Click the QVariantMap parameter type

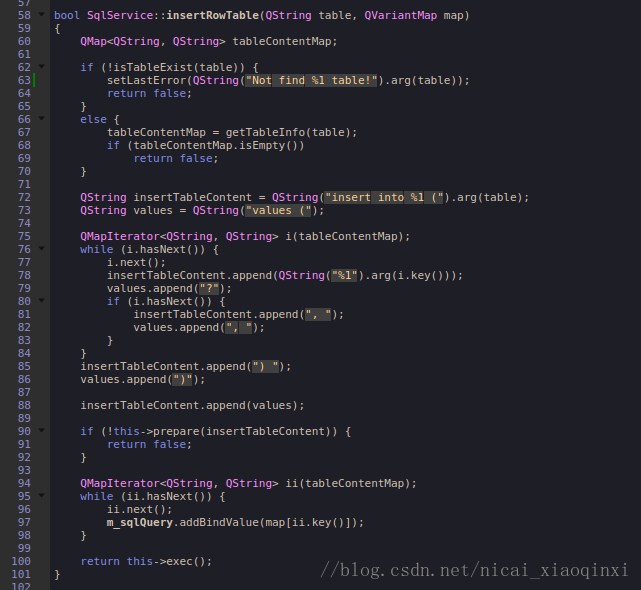point(401,16)
